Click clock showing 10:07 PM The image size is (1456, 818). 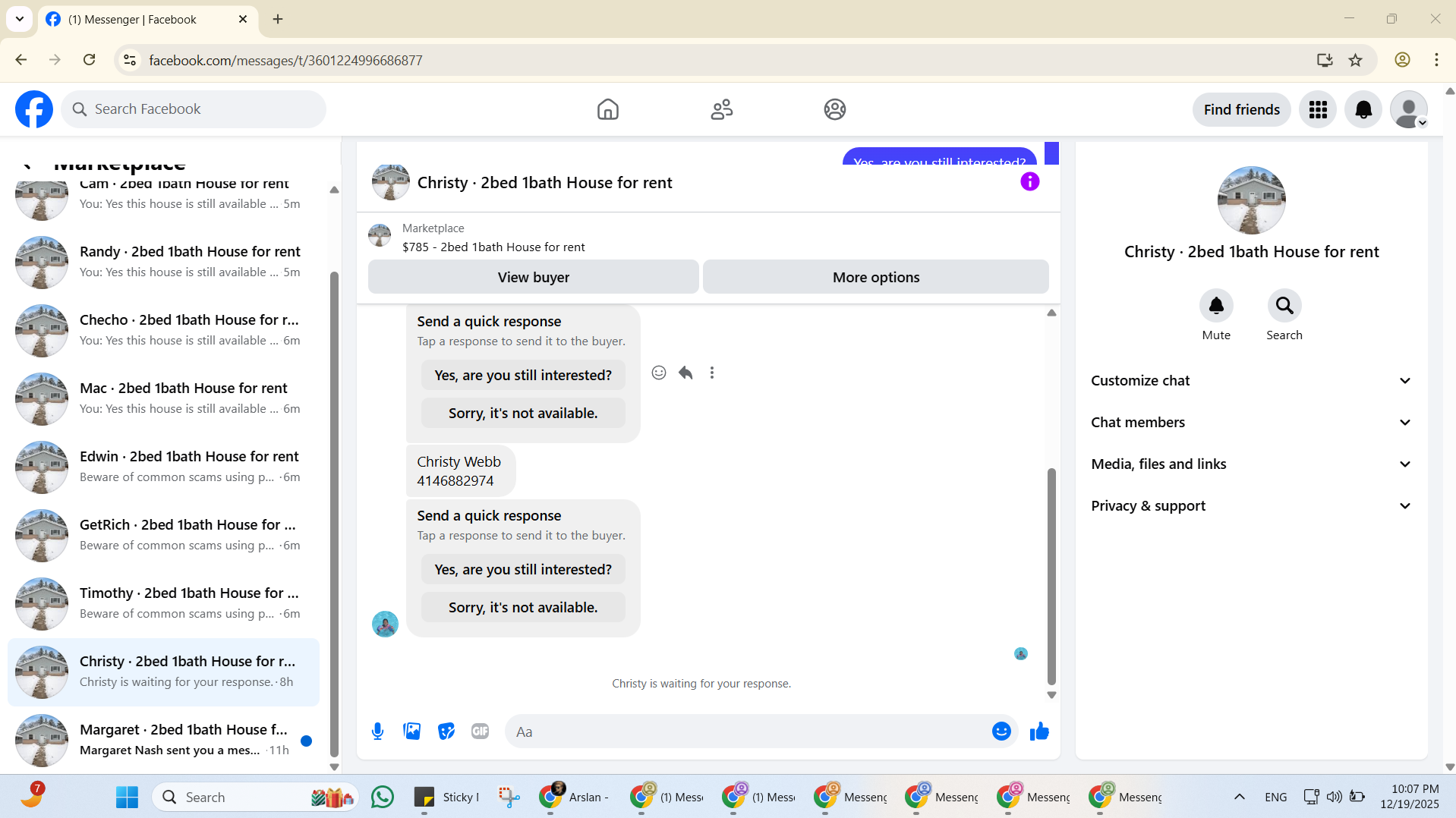pyautogui.click(x=1414, y=789)
